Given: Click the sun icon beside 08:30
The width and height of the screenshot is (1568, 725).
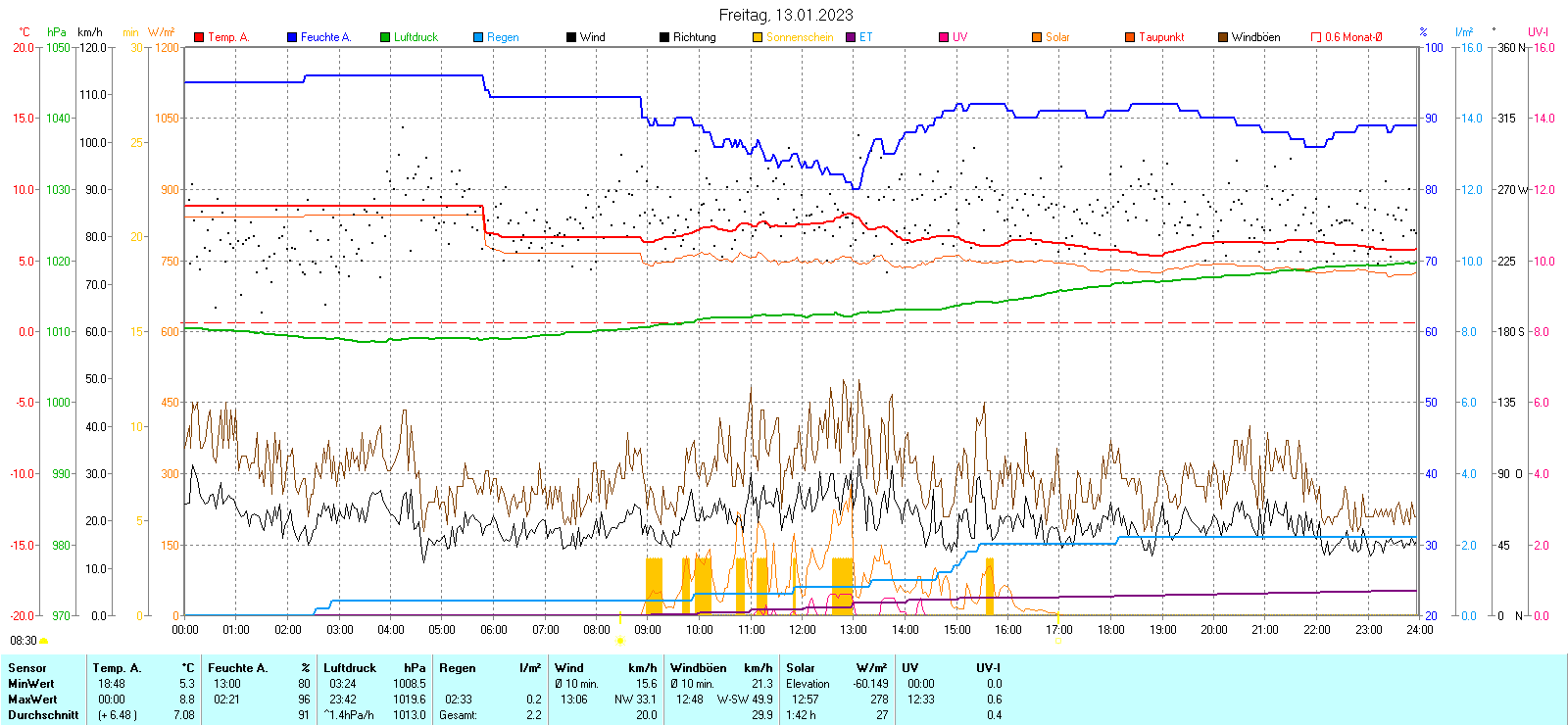Looking at the screenshot, I should click(x=44, y=641).
